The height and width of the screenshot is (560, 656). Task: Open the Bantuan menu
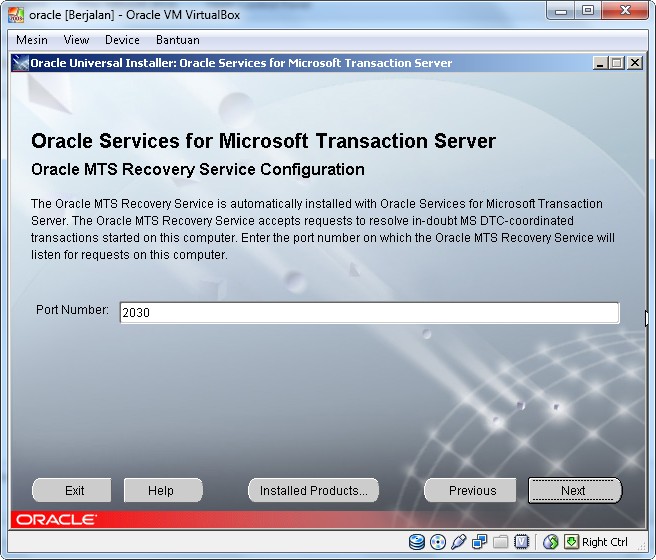click(177, 40)
